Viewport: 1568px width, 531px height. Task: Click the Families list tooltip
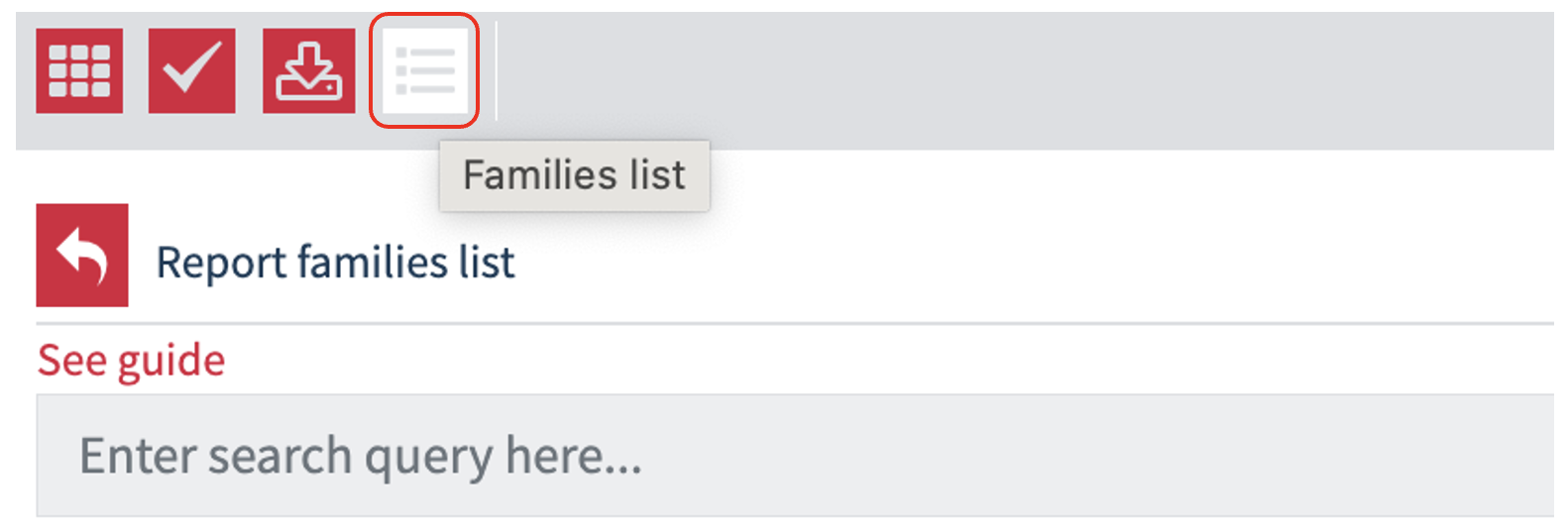[574, 175]
